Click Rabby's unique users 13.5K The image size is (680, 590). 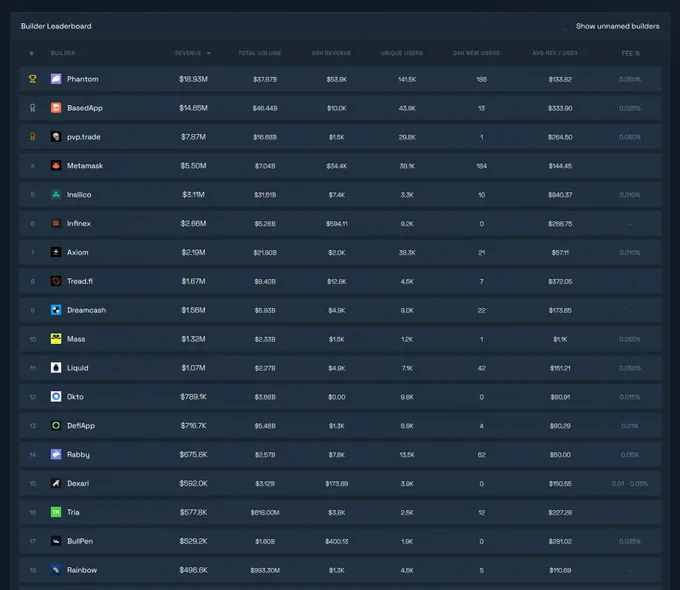407,455
